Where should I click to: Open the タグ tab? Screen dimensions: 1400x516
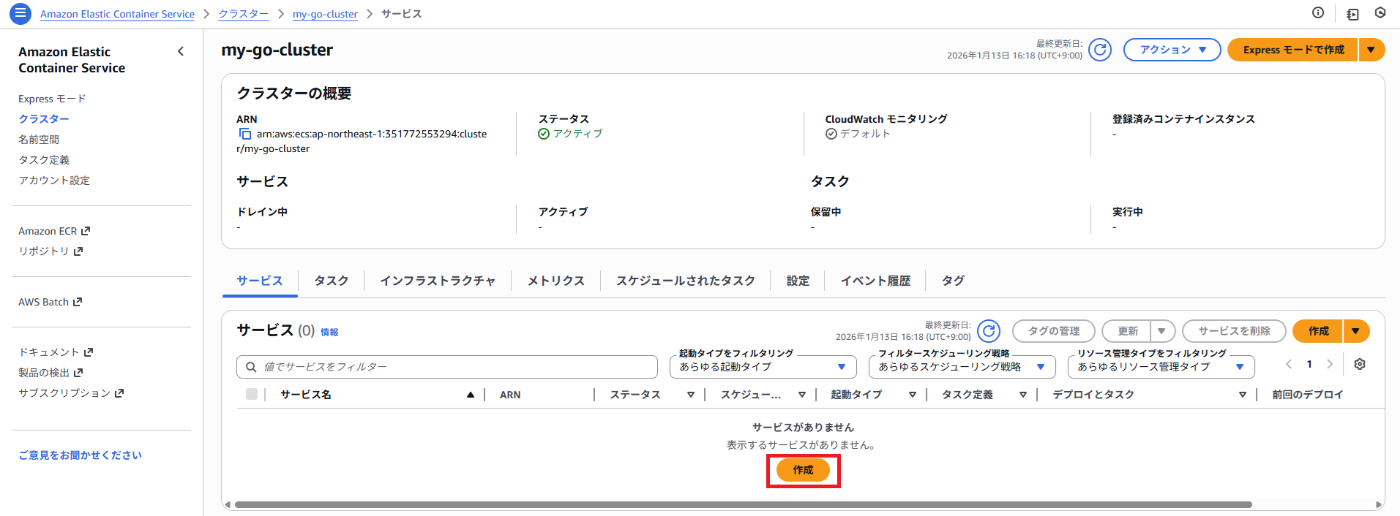click(953, 281)
